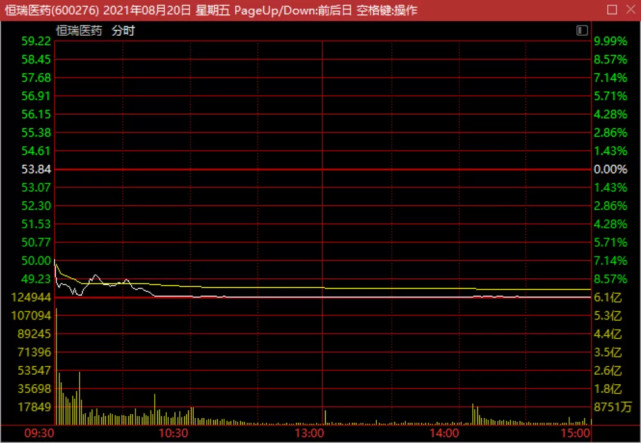
Task: Click price label 57.68
Action: (x=36, y=78)
